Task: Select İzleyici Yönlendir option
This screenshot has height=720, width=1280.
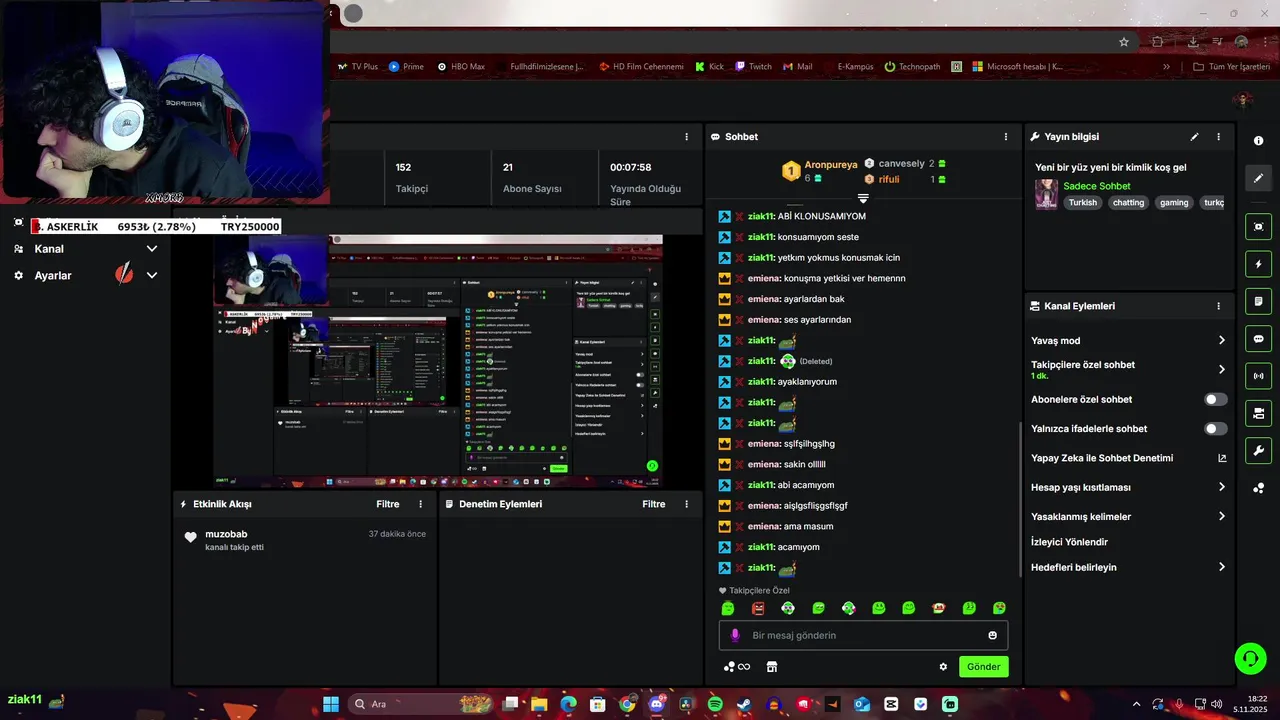Action: (1069, 542)
